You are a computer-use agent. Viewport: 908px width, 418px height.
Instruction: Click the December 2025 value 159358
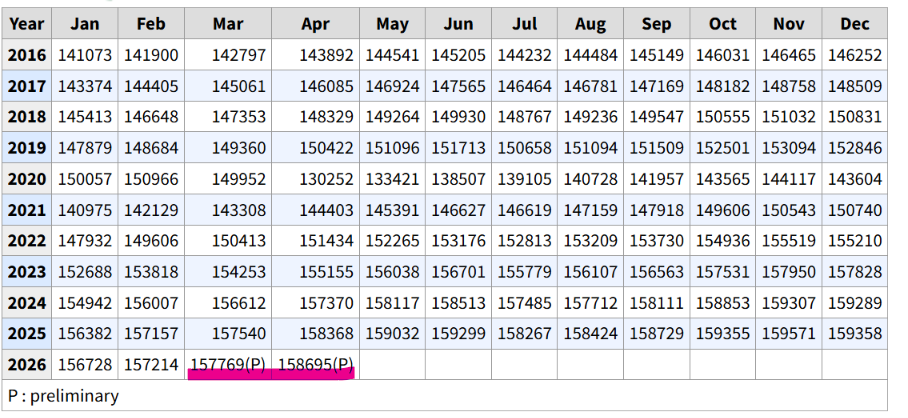[855, 333]
